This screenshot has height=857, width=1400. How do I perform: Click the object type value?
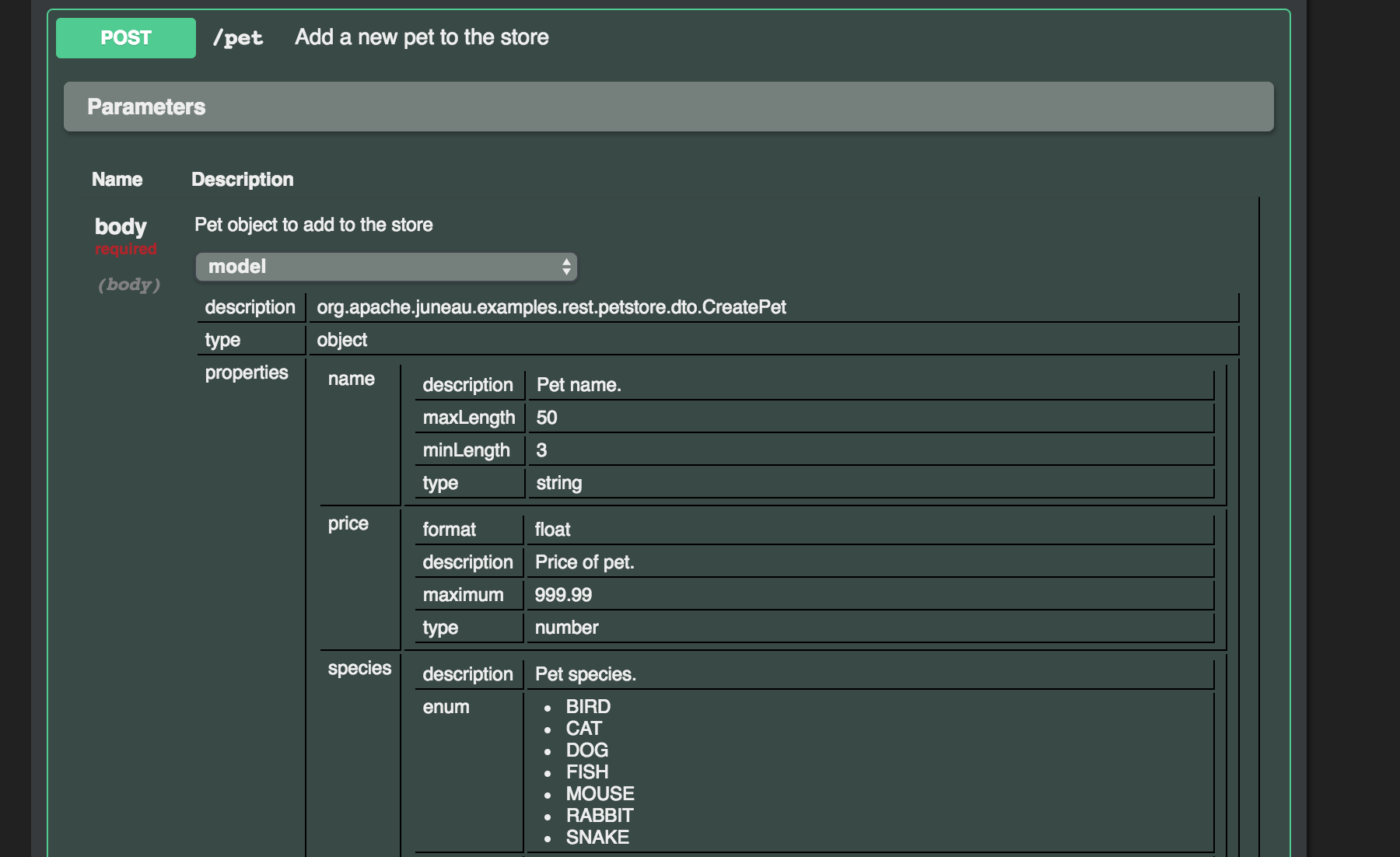(341, 340)
